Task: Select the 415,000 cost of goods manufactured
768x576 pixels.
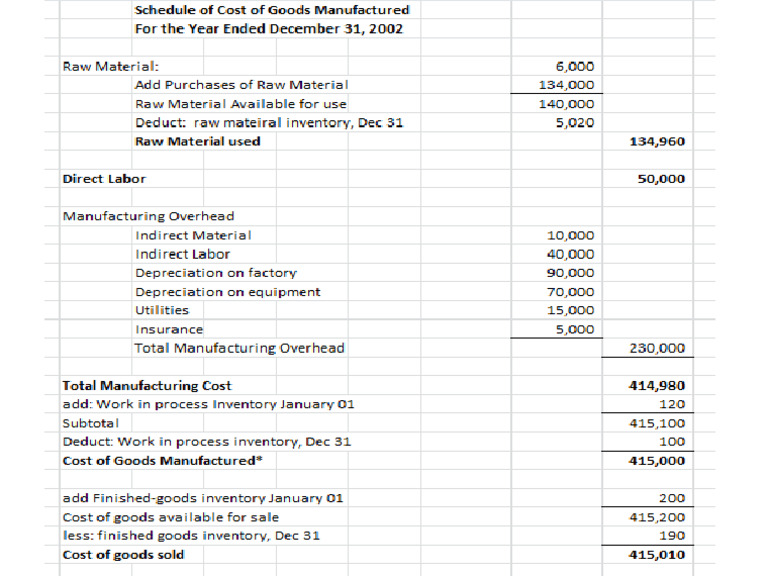Action: click(x=657, y=461)
